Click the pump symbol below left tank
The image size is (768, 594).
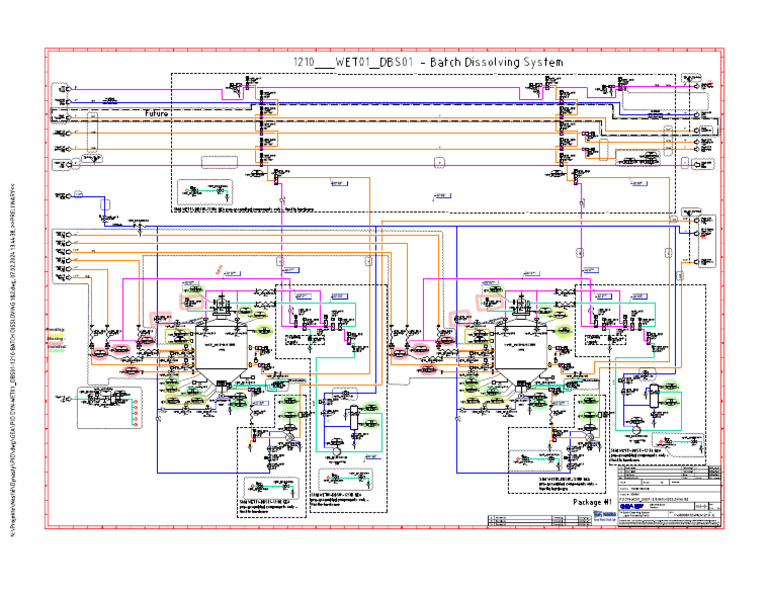pyautogui.click(x=288, y=436)
